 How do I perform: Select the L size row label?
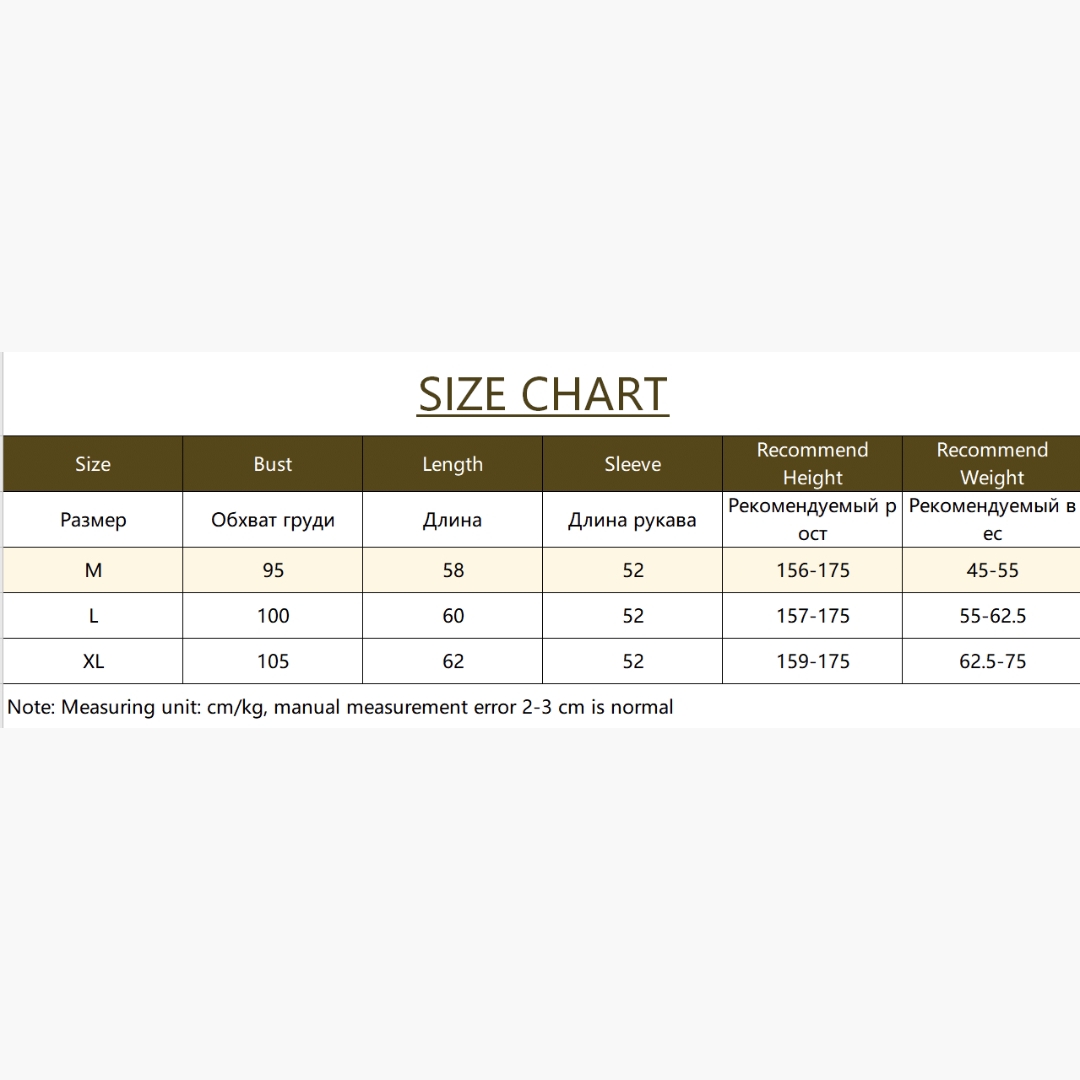[x=93, y=616]
